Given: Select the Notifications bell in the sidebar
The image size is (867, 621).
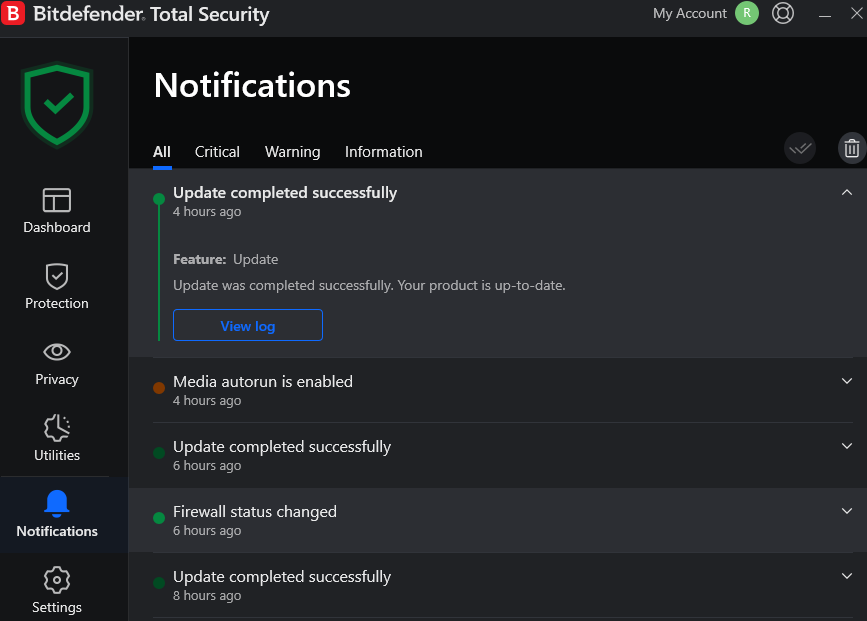Looking at the screenshot, I should (x=56, y=514).
